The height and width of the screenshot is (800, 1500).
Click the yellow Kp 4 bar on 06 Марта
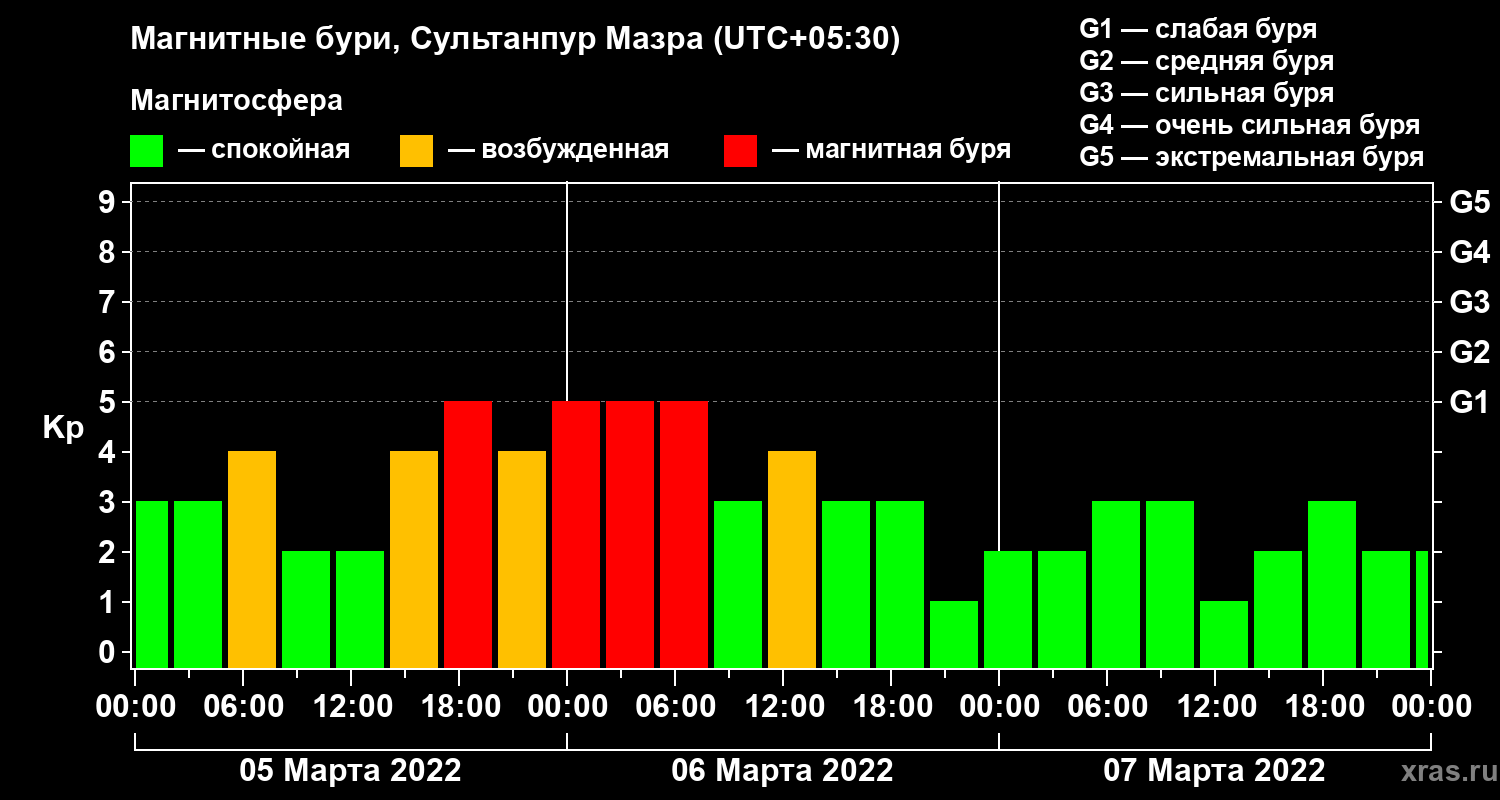pyautogui.click(x=792, y=560)
